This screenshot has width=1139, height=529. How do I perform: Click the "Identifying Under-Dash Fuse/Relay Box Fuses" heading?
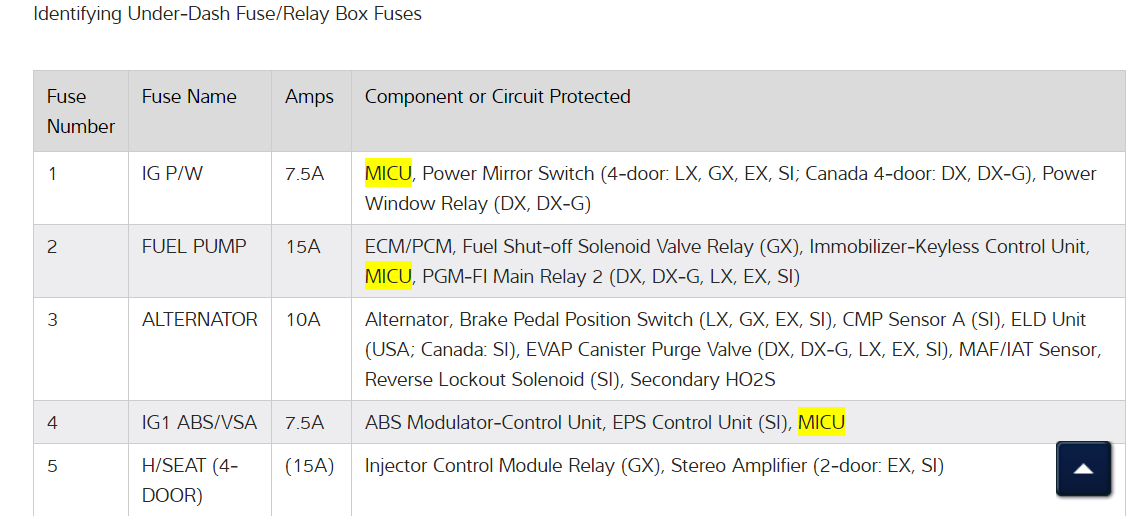(x=227, y=14)
